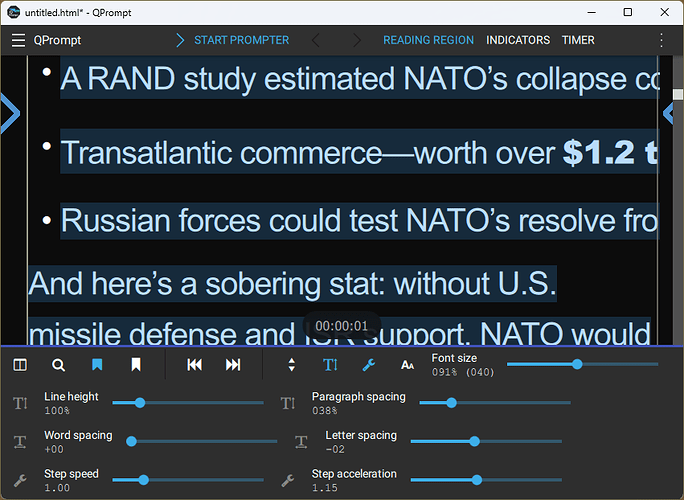Click the Paragraph spacing icon
684x500 pixels.
pyautogui.click(x=288, y=403)
